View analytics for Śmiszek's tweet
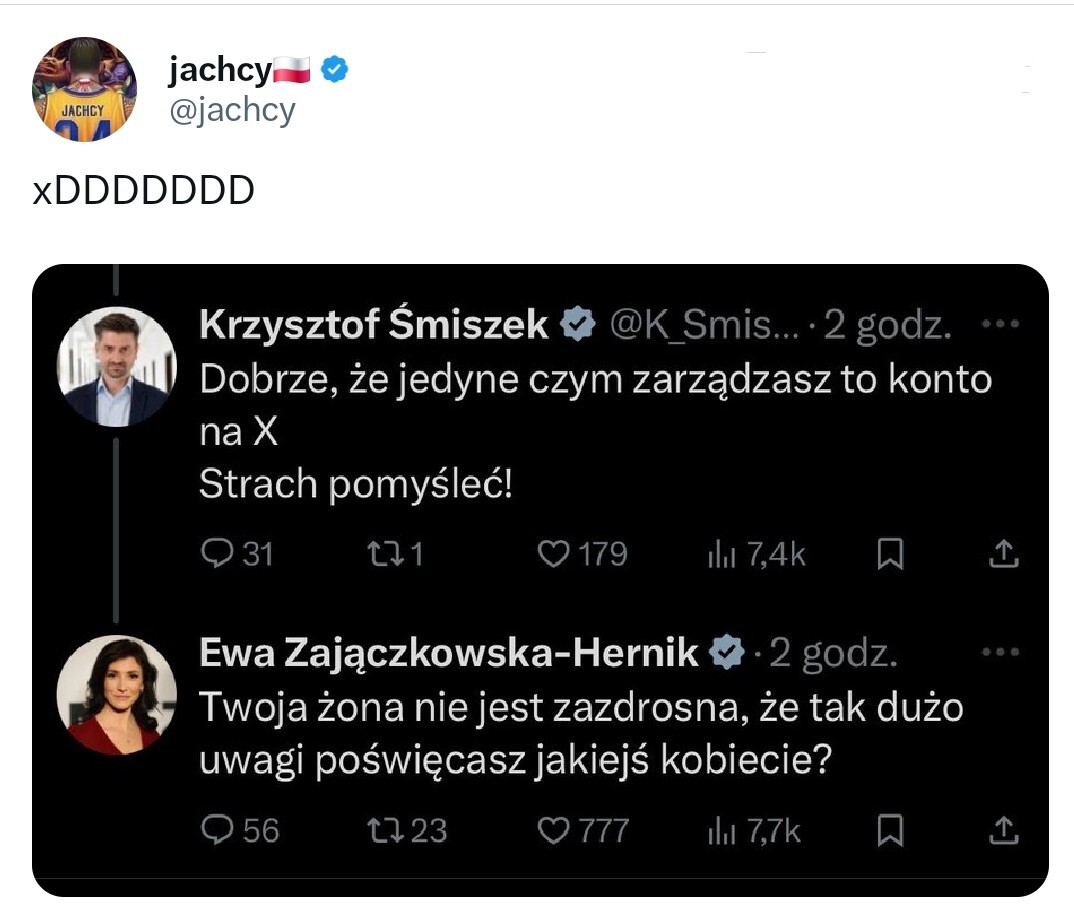This screenshot has width=1074, height=919. (721, 554)
